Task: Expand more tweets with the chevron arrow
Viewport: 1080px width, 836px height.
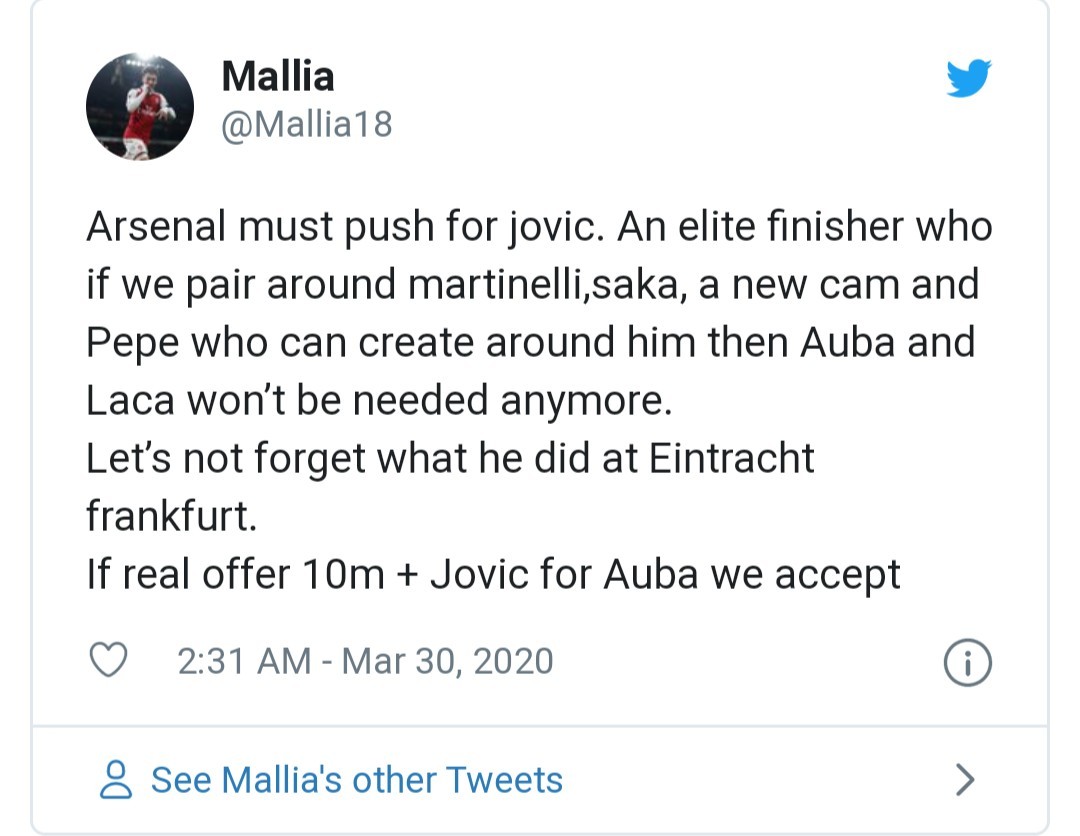Action: (x=963, y=779)
